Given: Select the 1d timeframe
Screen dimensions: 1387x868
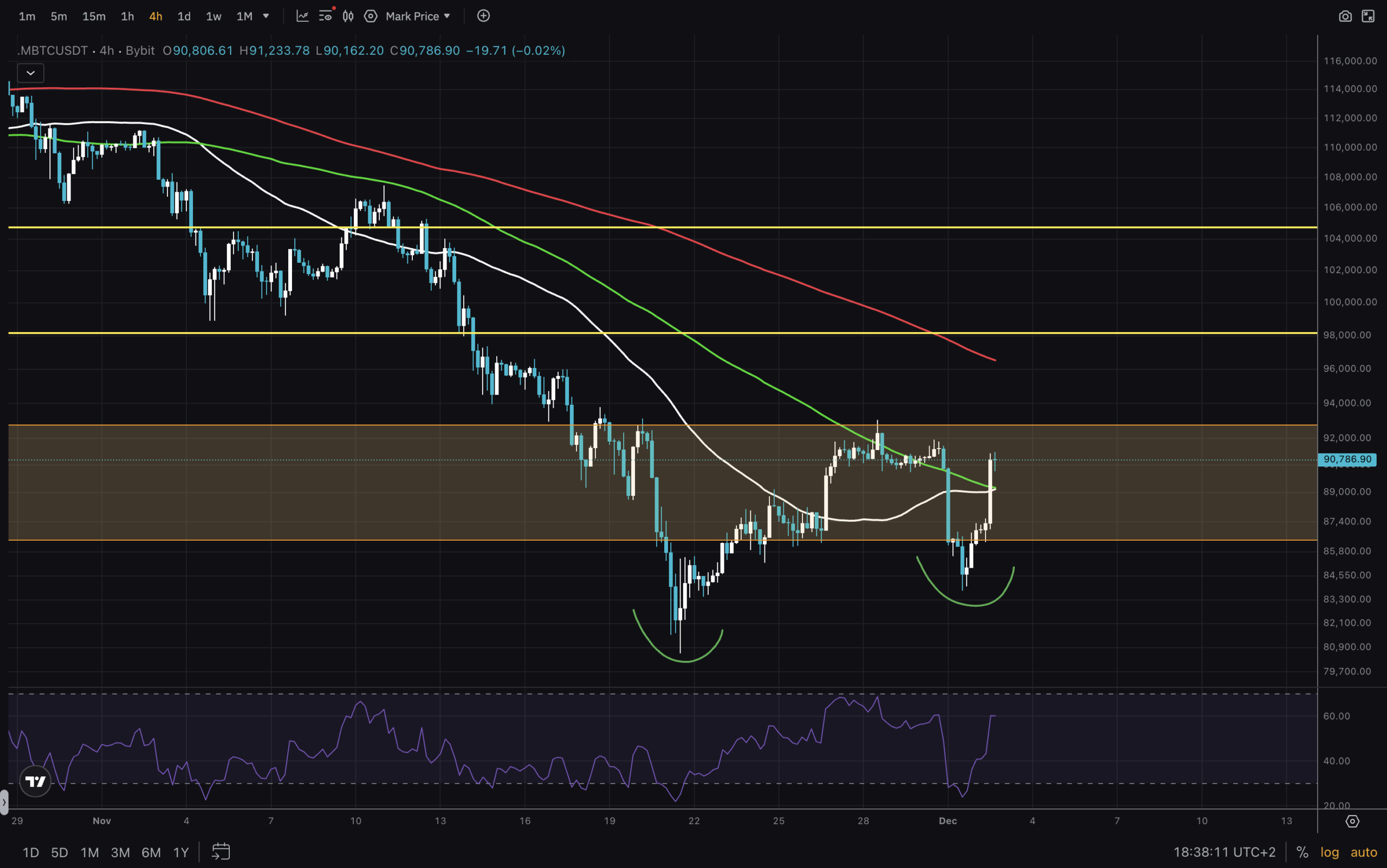Looking at the screenshot, I should [184, 16].
